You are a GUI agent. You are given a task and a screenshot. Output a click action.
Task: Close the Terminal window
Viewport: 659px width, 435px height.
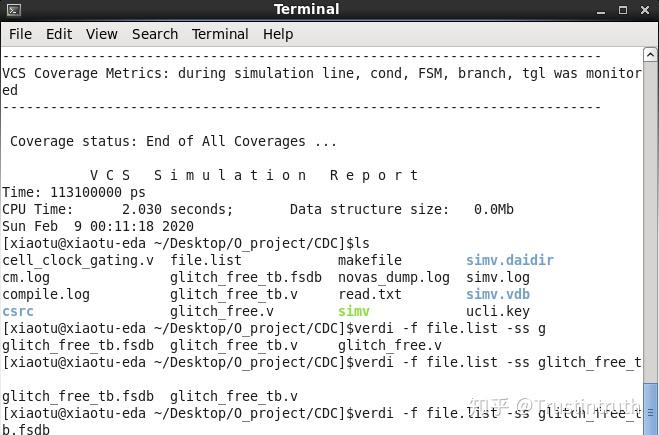(x=645, y=10)
